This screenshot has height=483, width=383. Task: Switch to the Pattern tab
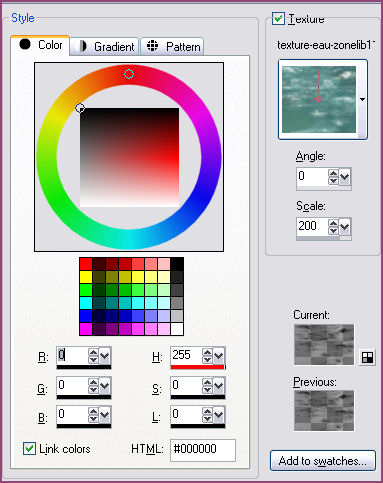pyautogui.click(x=172, y=46)
